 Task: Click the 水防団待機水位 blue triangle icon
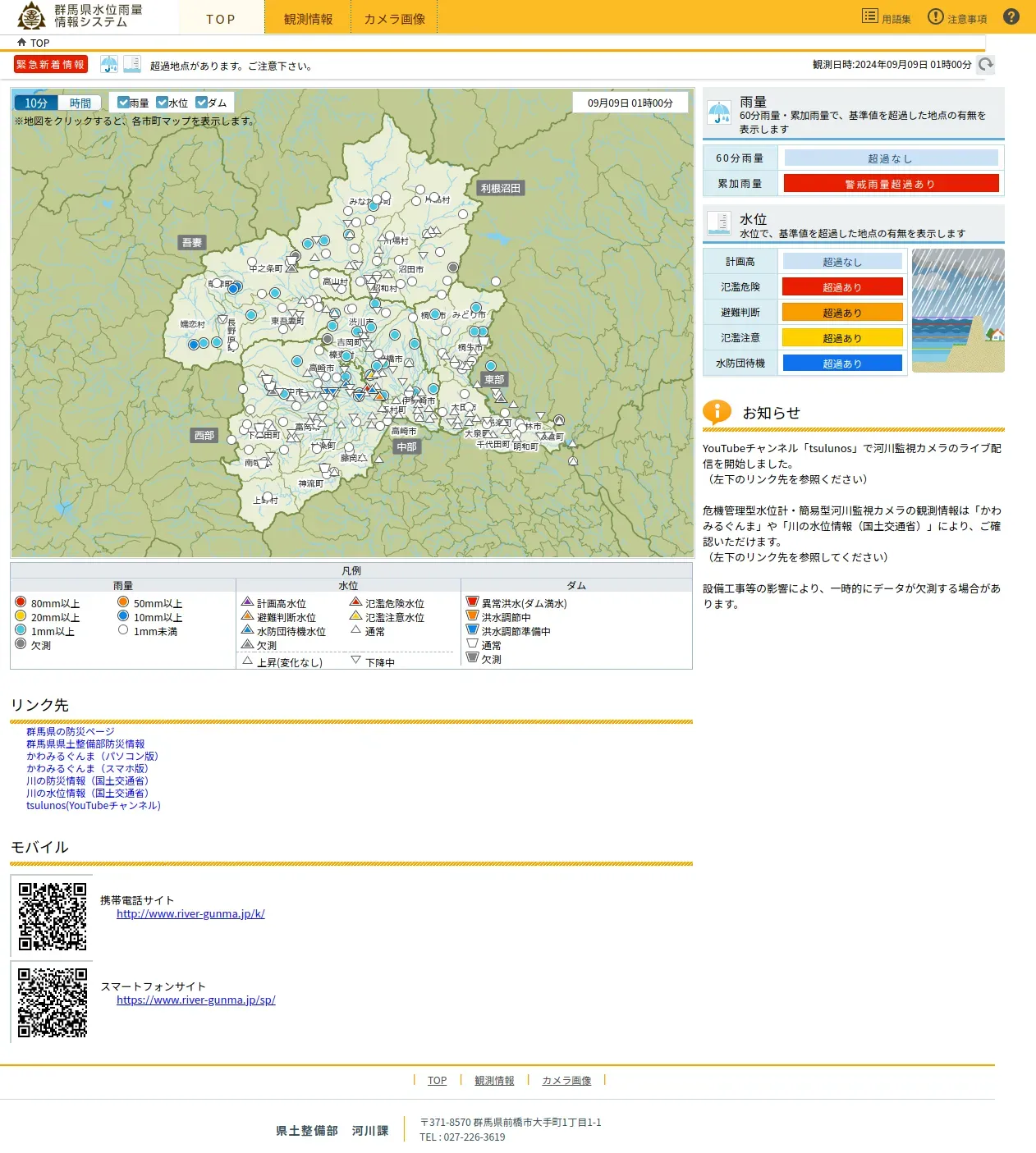[x=247, y=629]
